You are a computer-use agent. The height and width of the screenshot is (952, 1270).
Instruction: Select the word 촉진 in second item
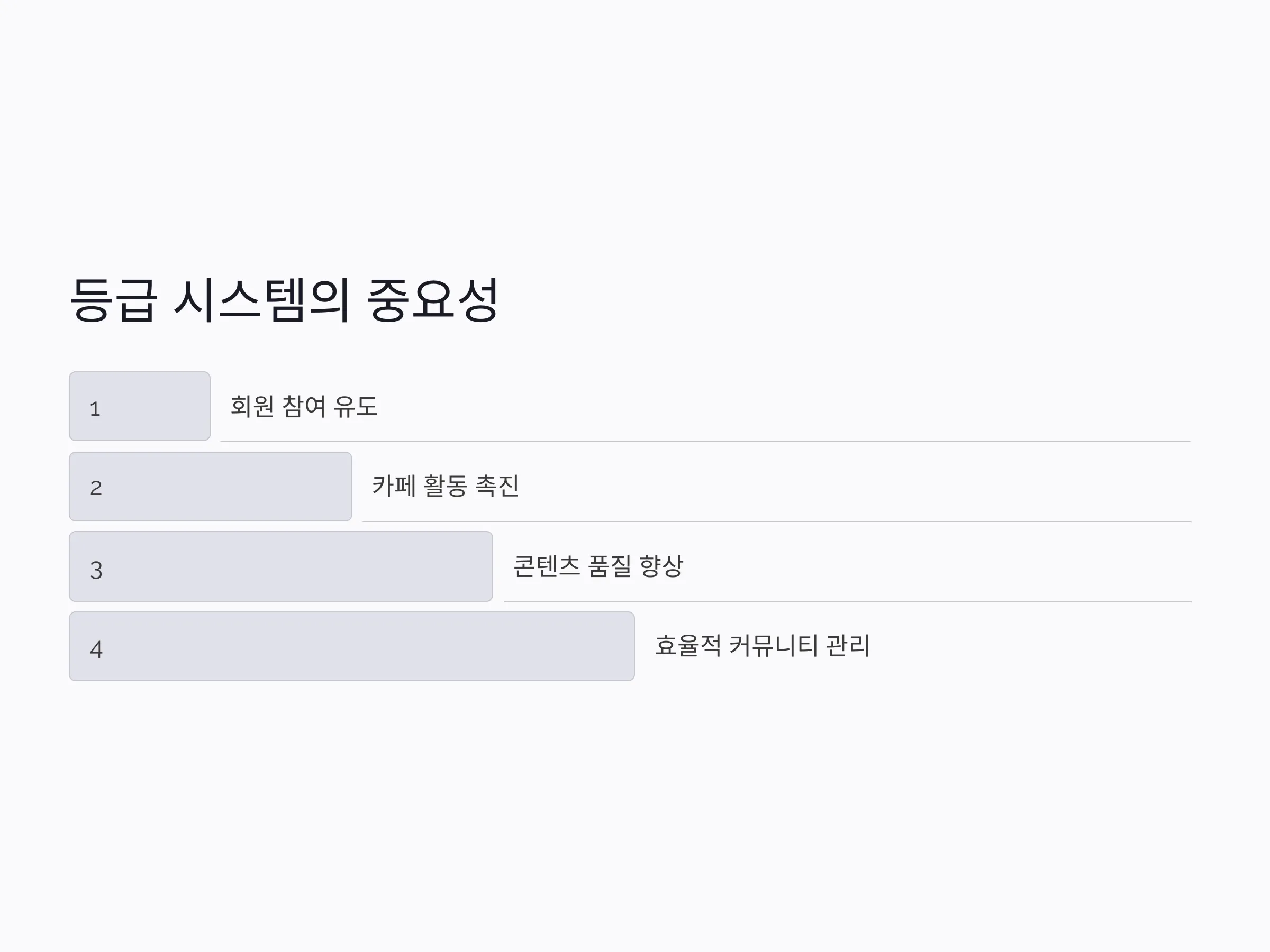point(497,486)
